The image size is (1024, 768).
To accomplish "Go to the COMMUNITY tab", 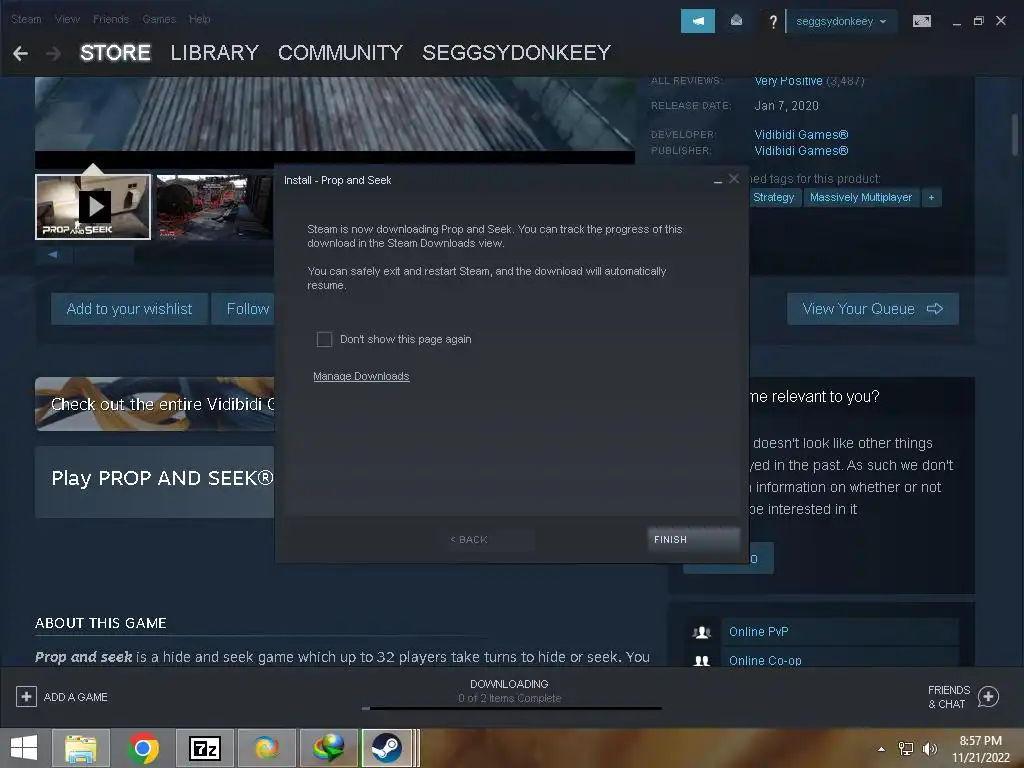I will (340, 53).
